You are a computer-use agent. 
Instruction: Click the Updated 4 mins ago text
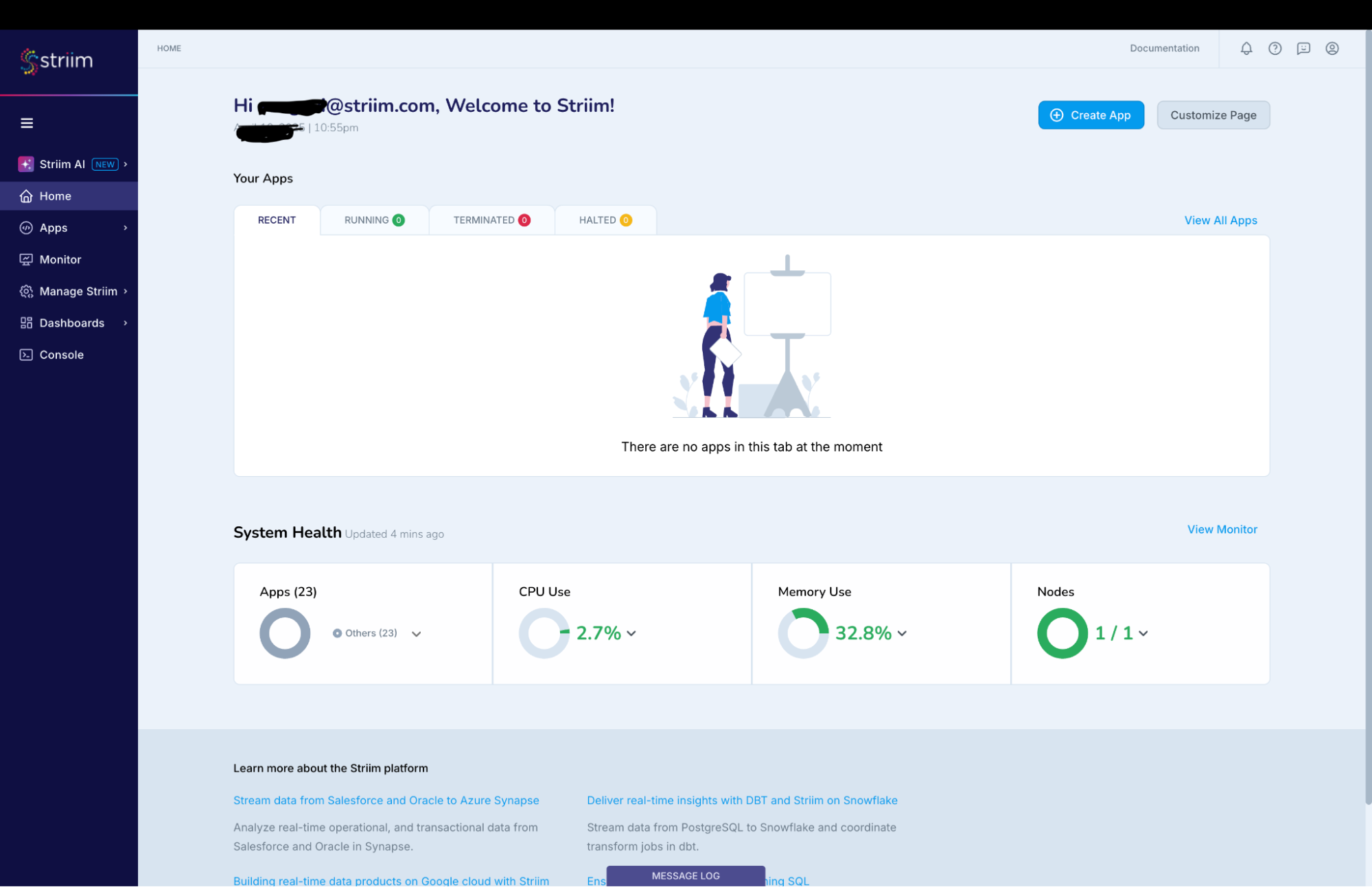coord(395,534)
